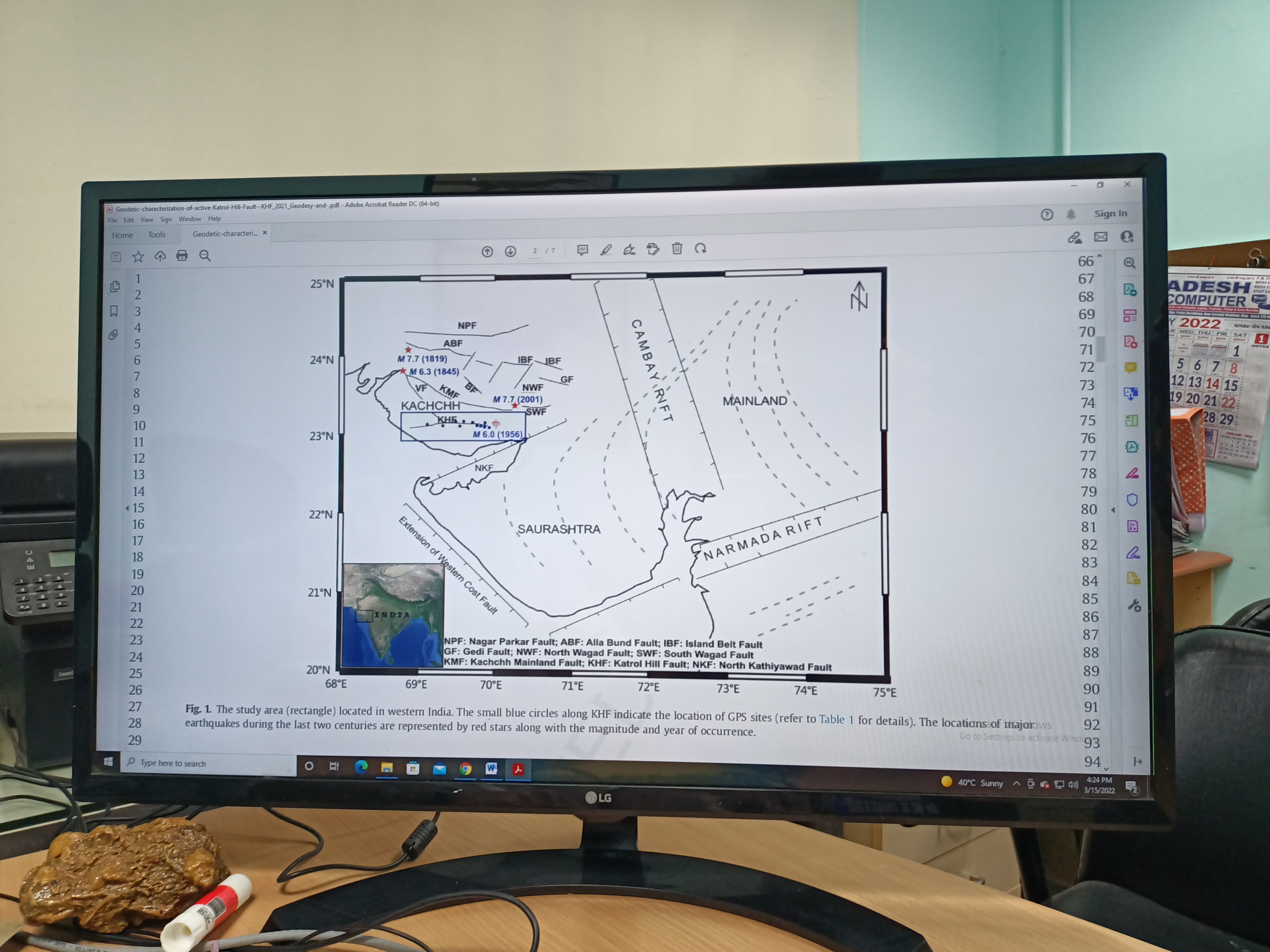Open Microsoft Edge from taskbar
The height and width of the screenshot is (952, 1270).
point(361,767)
